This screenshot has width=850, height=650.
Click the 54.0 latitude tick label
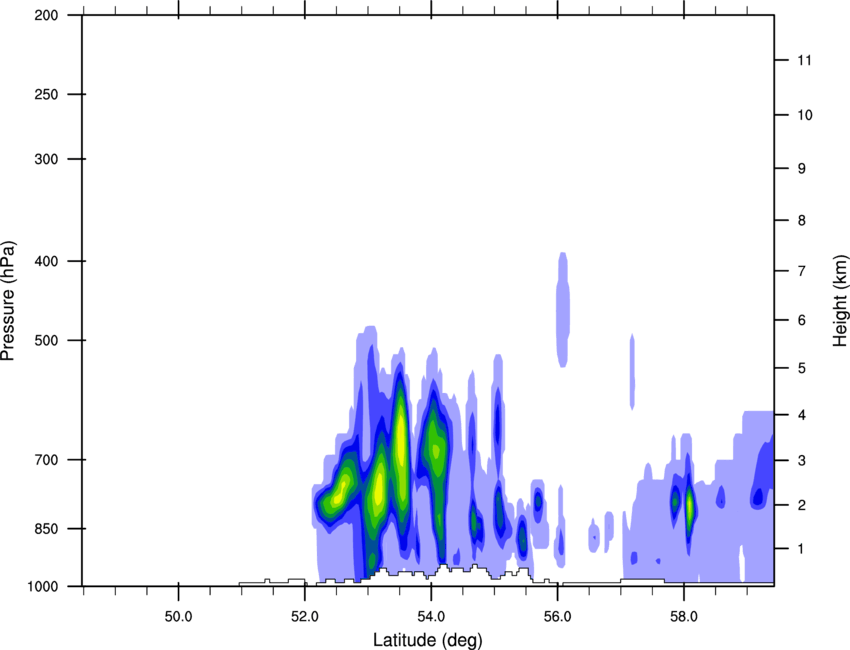coord(432,617)
